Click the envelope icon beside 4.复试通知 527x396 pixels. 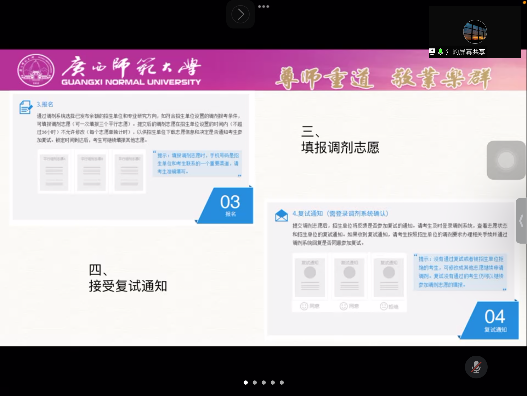pos(281,216)
